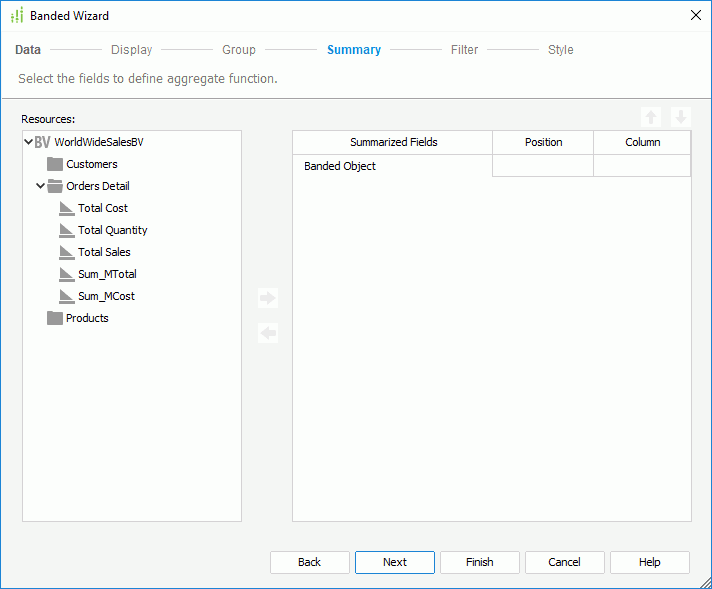
Task: Click the Sum_MTotal aggregation icon
Action: (x=67, y=274)
